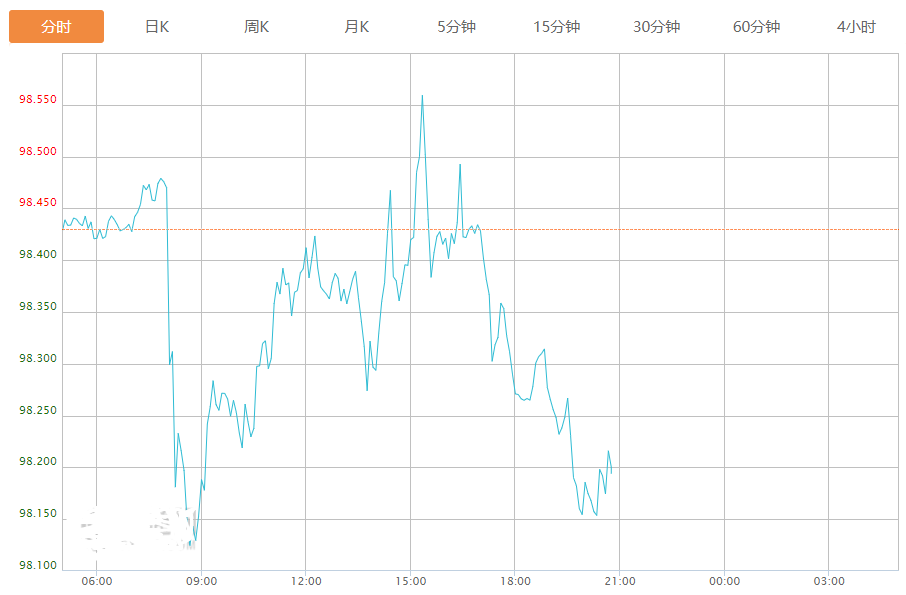Viewport: 906px width, 595px height.
Task: Click the 98.550 price axis label
Action: (38, 101)
